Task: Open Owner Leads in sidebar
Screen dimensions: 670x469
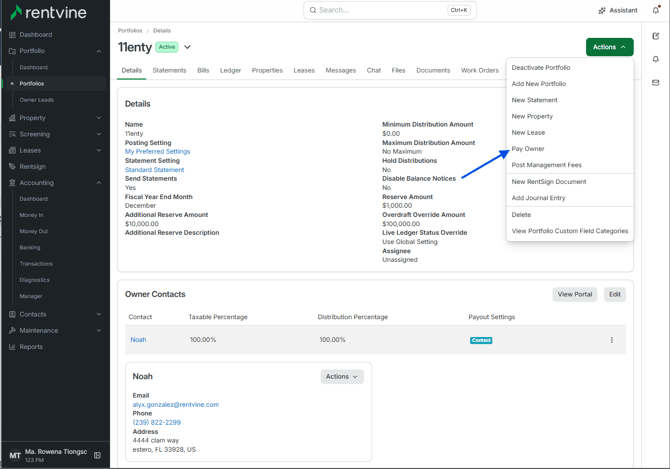Action: click(x=36, y=100)
